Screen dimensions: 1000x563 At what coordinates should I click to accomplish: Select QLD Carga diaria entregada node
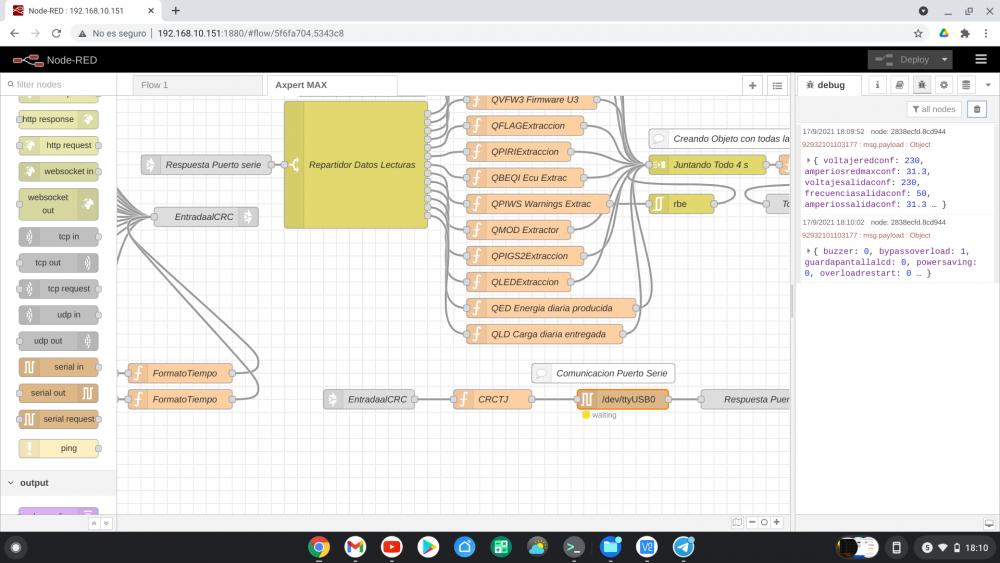click(x=545, y=335)
